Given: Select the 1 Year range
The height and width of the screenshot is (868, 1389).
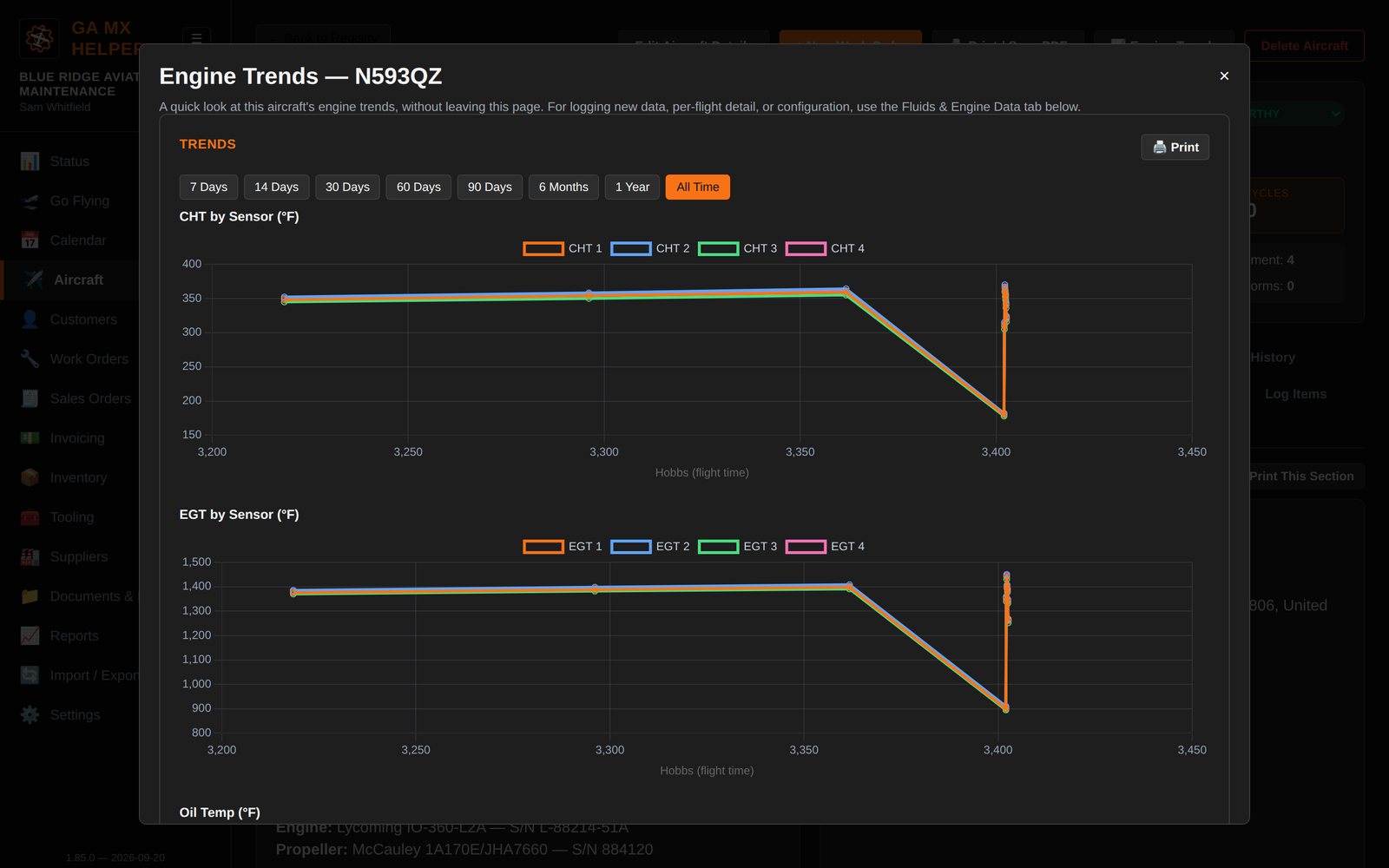Looking at the screenshot, I should click(632, 187).
